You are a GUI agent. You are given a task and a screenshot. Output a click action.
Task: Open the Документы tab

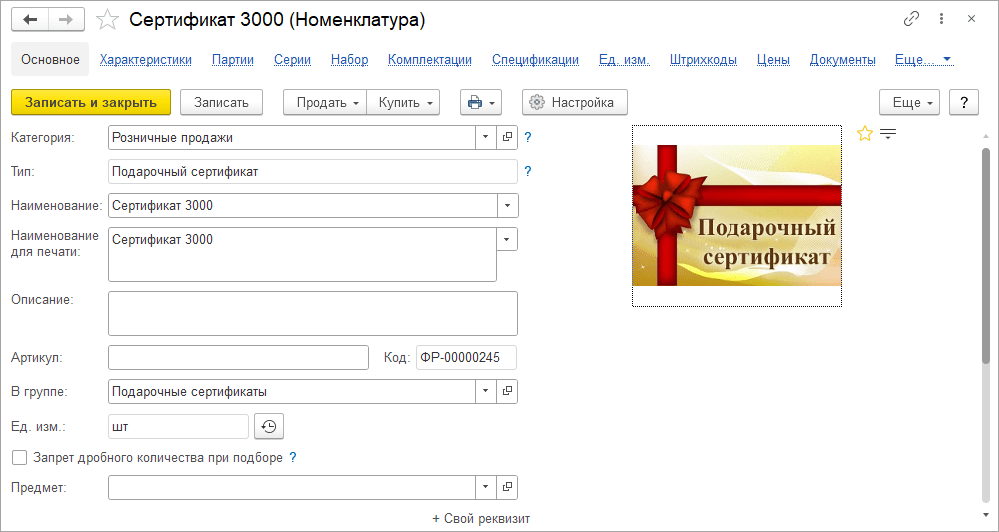[x=842, y=60]
